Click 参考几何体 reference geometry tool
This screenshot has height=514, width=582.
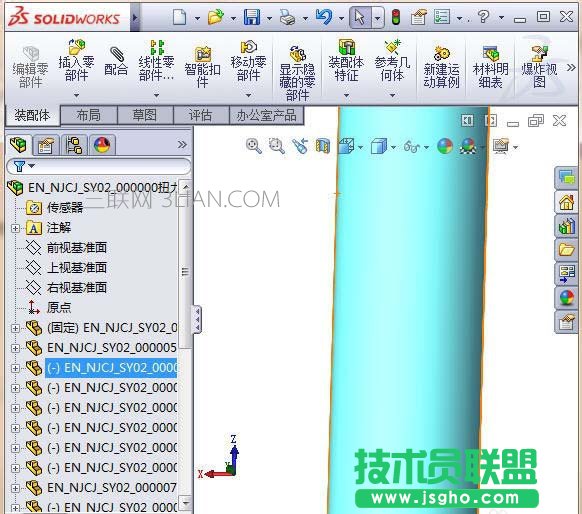point(392,60)
